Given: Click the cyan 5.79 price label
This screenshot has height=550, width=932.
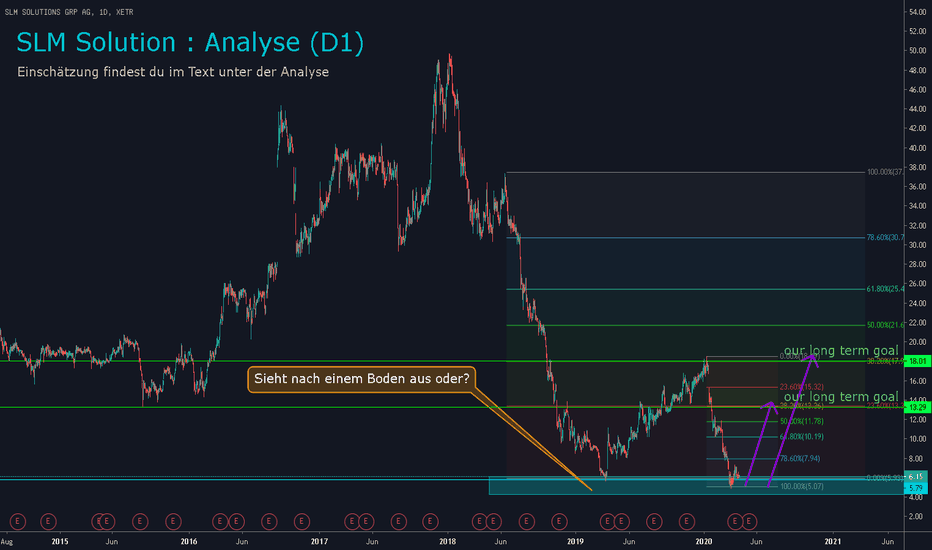Looking at the screenshot, I should coord(916,488).
